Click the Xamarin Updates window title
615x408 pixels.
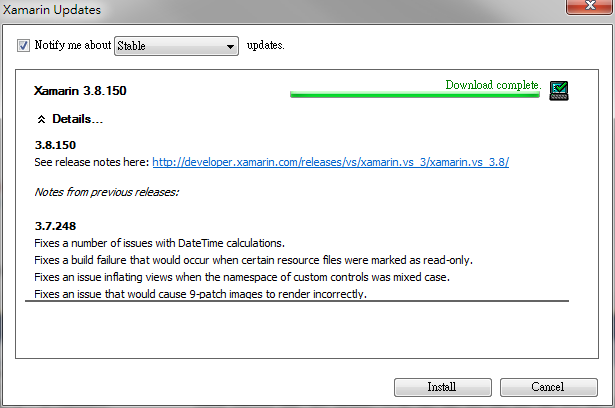[52, 9]
